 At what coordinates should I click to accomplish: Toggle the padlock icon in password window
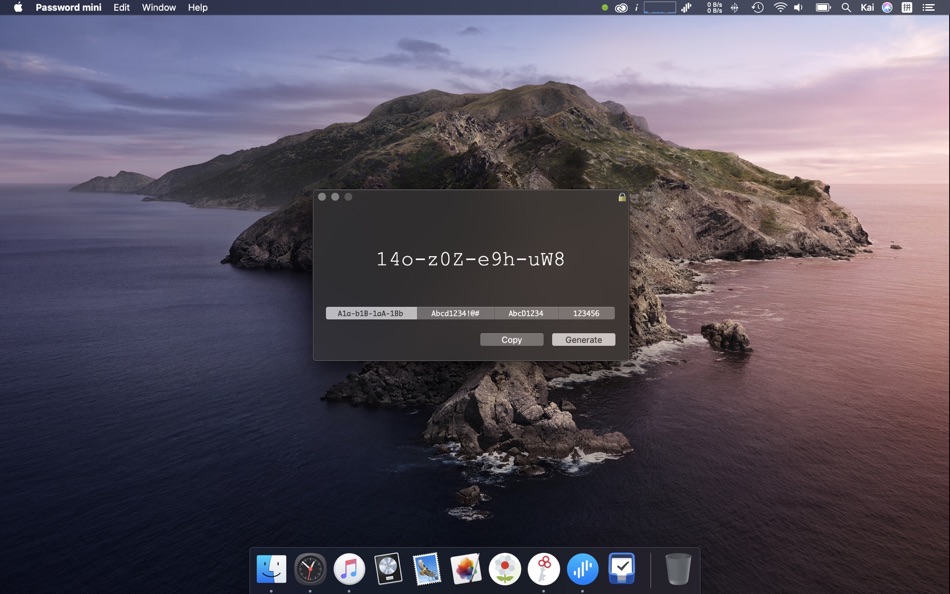(622, 197)
